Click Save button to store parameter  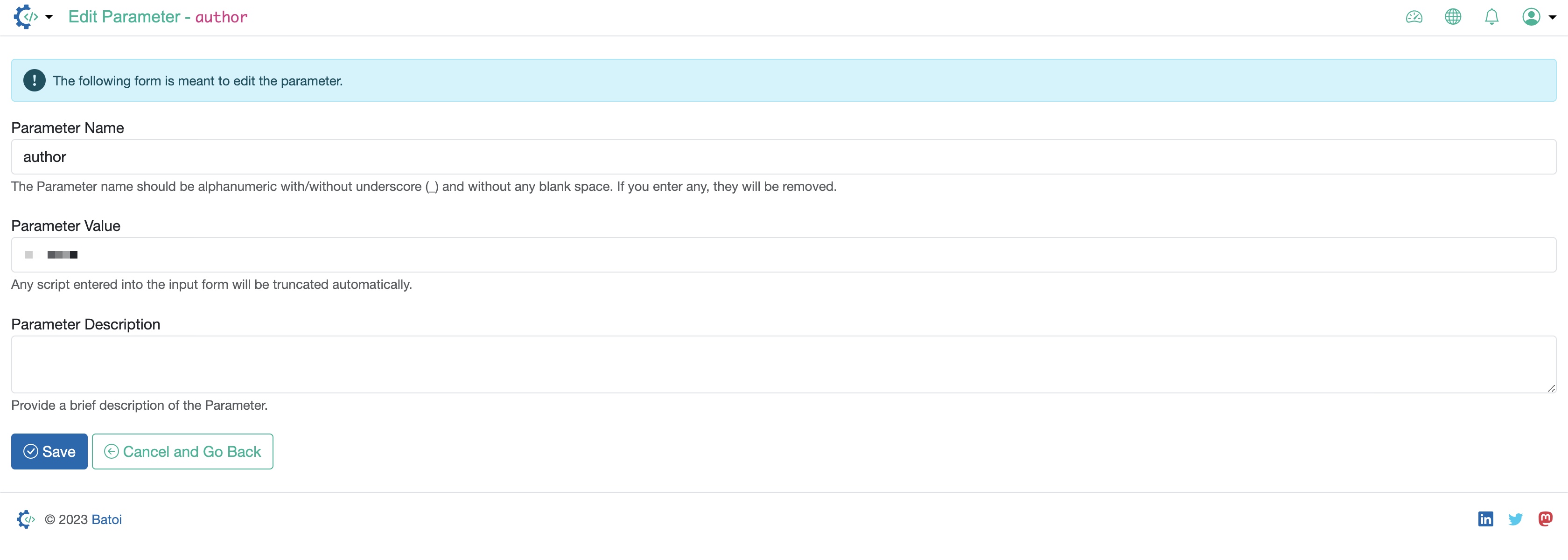pos(49,451)
